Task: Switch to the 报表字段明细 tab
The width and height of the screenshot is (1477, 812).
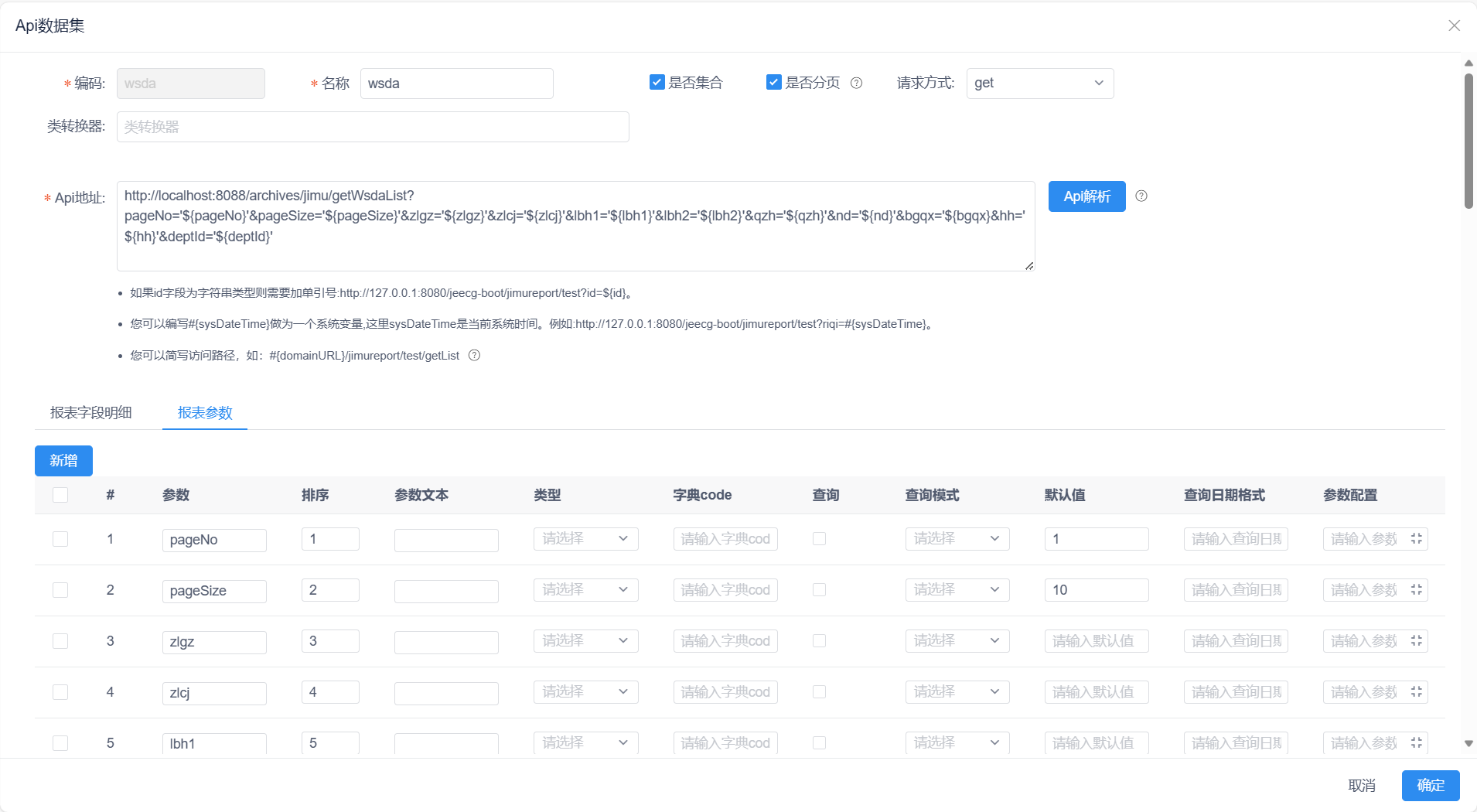Action: click(x=90, y=413)
